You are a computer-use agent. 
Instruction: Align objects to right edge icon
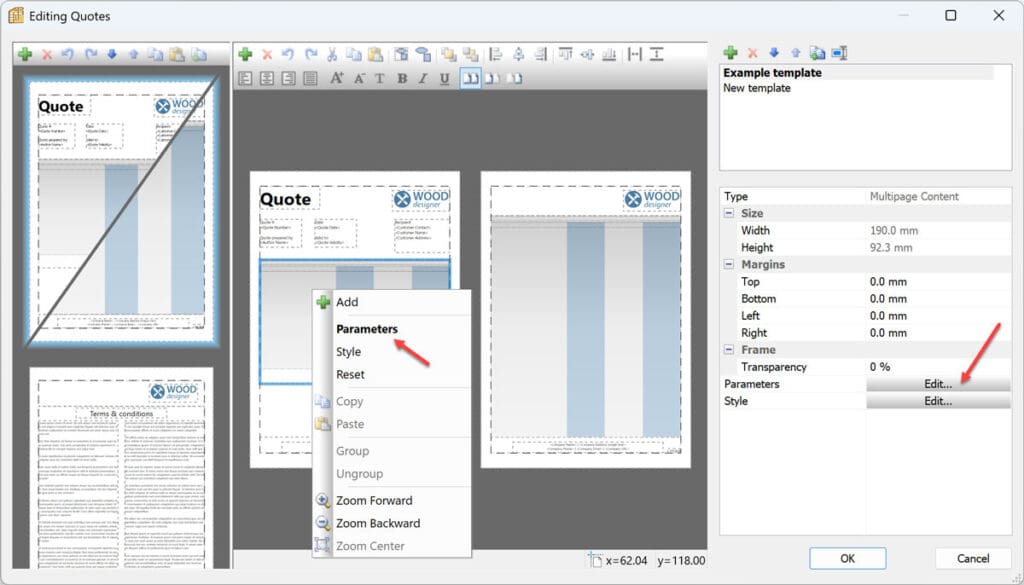click(540, 54)
